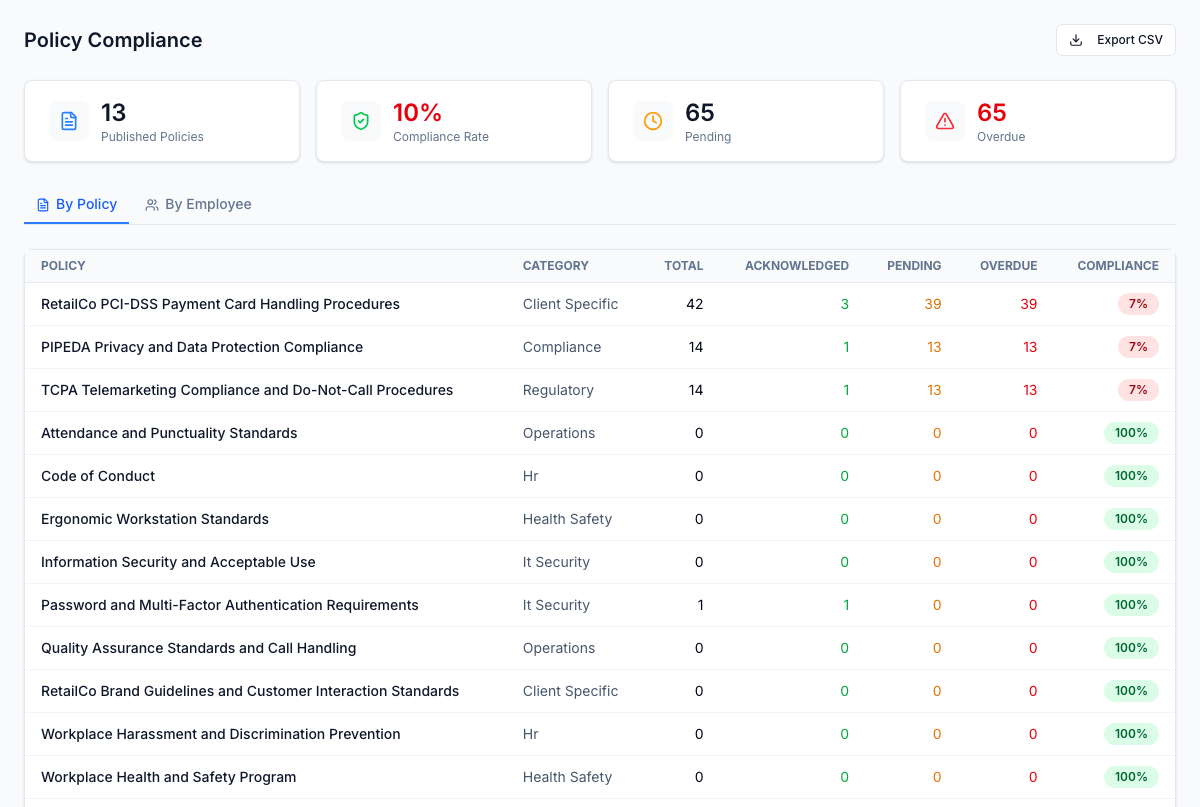Click the 13 Published Policies card
The height and width of the screenshot is (807, 1200).
click(x=162, y=121)
